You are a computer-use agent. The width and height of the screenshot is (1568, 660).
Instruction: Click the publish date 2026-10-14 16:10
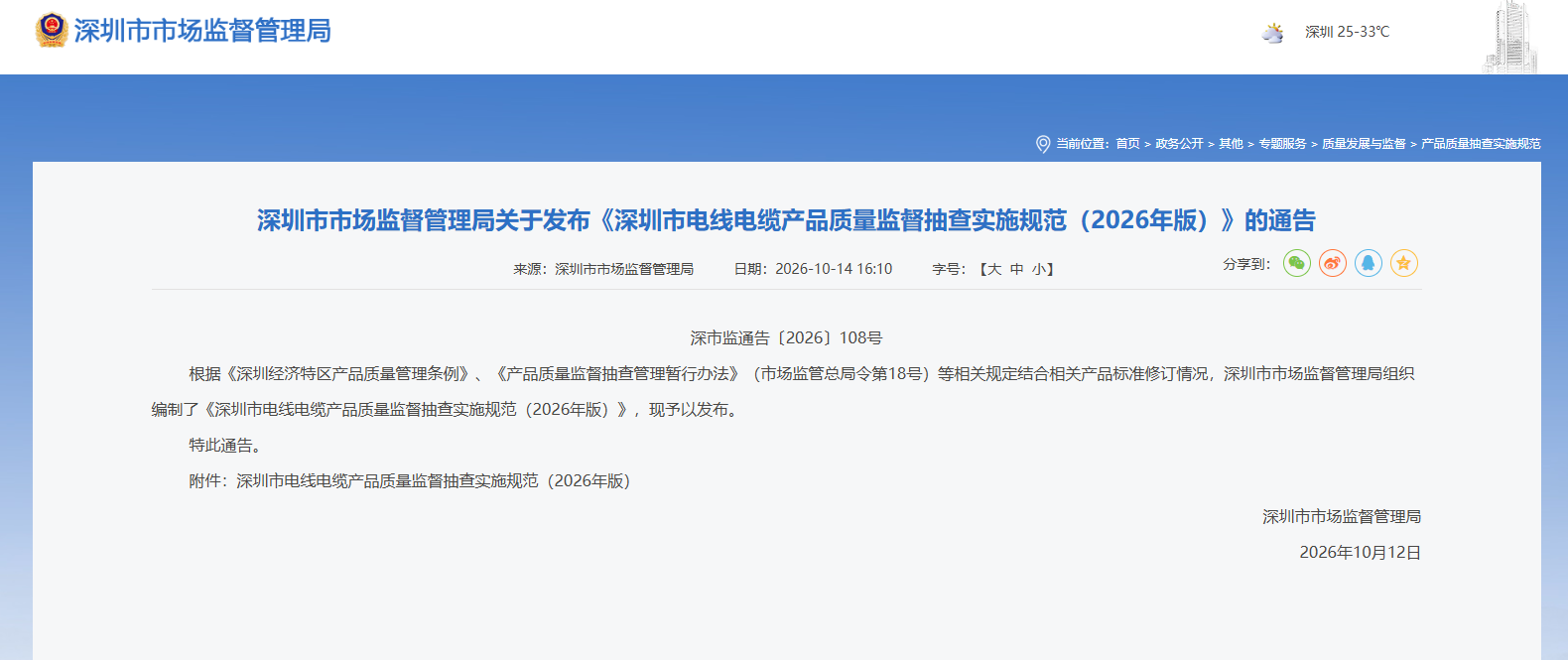pyautogui.click(x=834, y=269)
